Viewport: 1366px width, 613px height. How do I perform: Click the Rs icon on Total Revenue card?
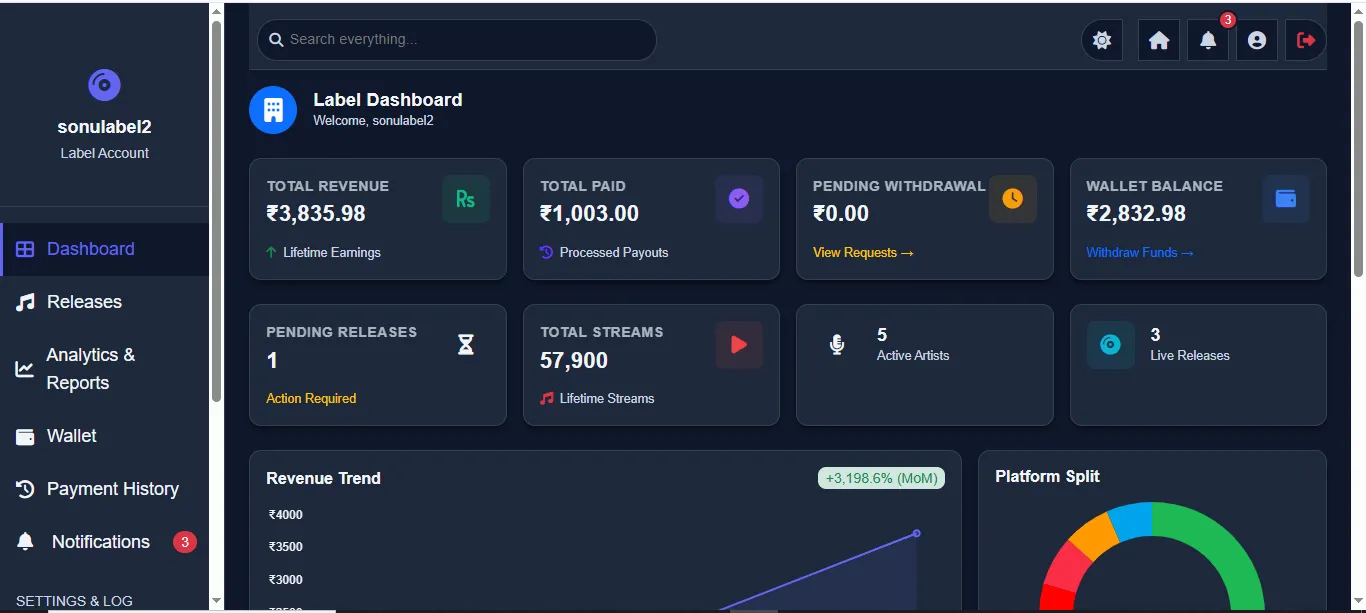[x=466, y=199]
